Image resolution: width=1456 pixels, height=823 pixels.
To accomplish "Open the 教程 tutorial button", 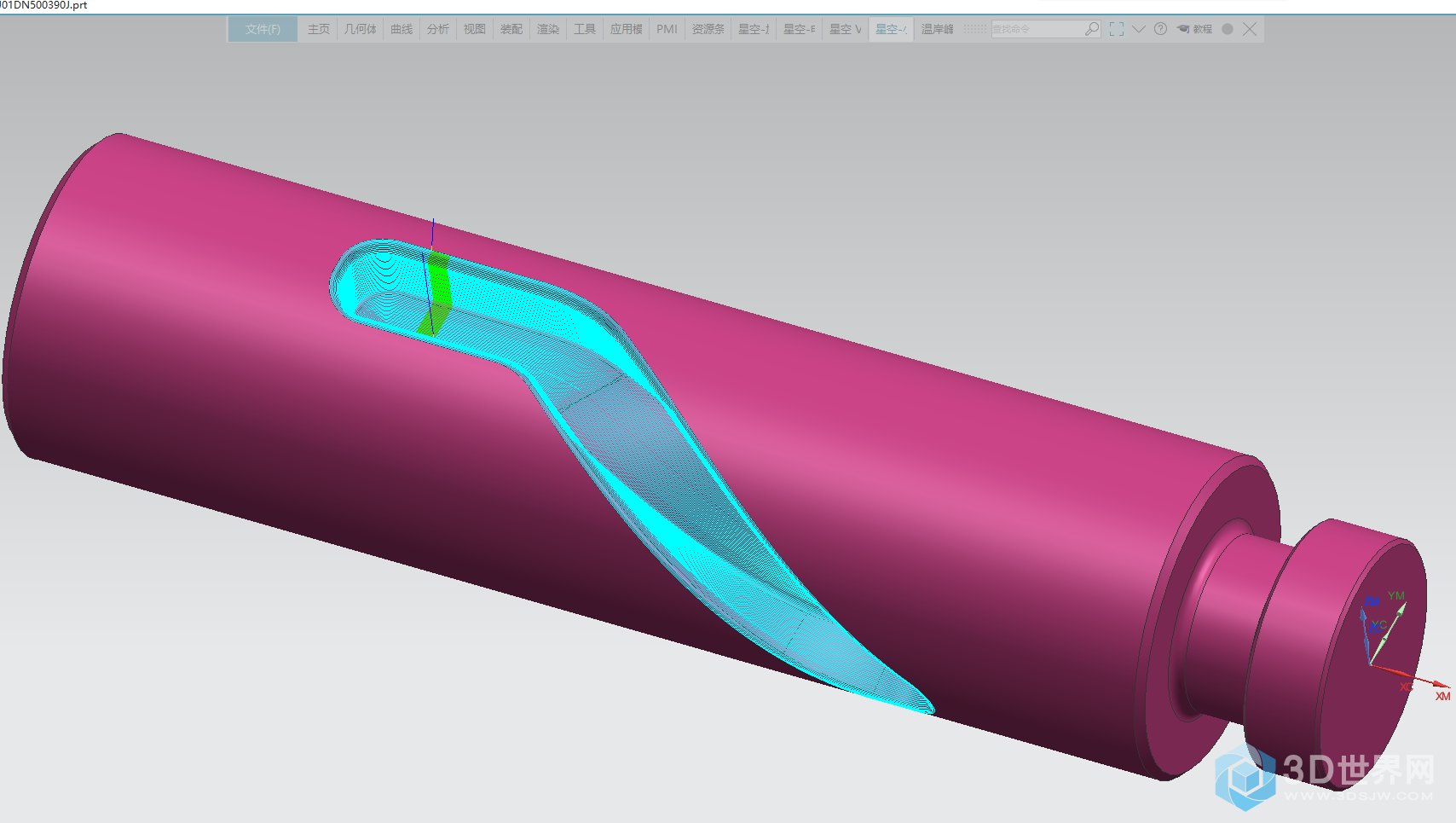I will 1195,29.
